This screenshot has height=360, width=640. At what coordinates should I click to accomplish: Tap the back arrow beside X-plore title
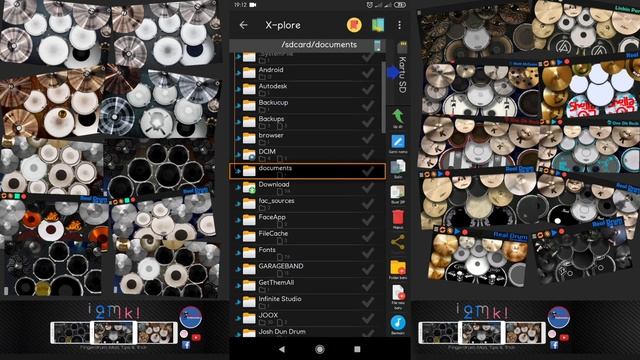244,25
